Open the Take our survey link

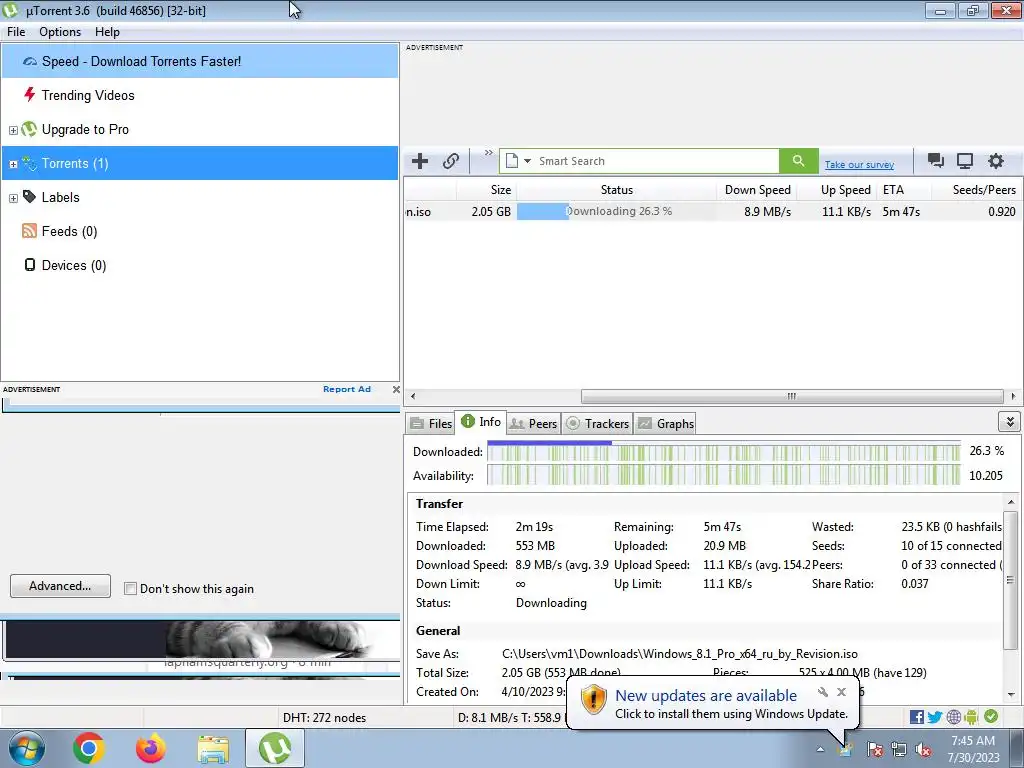859,165
